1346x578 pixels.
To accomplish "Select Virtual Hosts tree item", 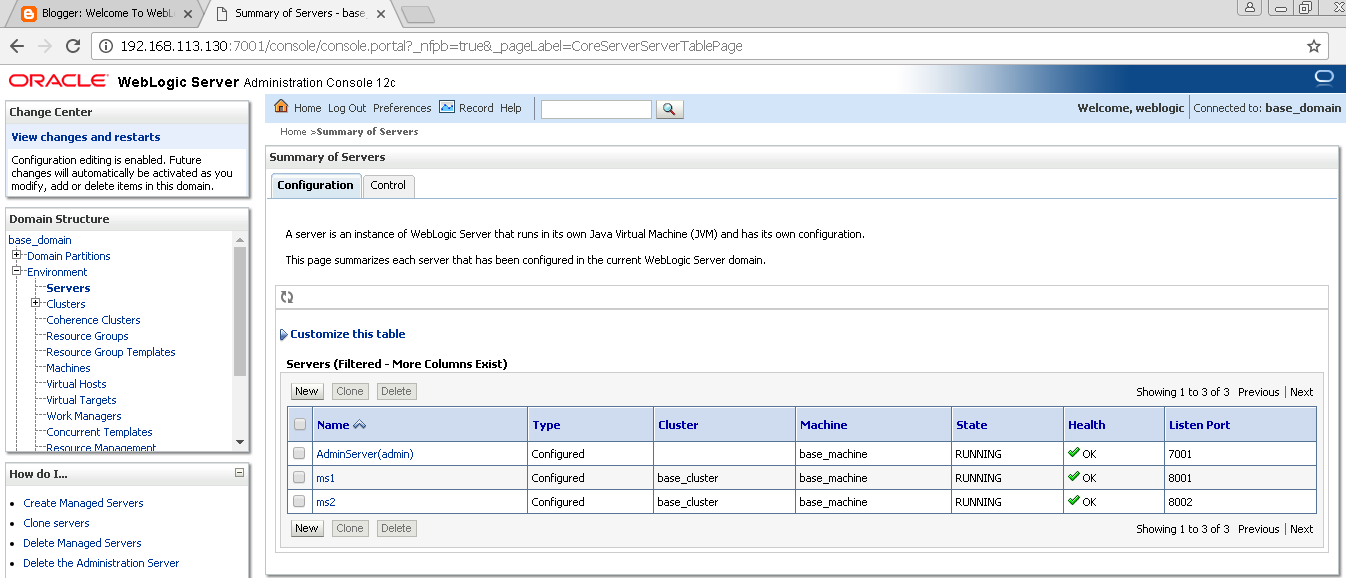I will [76, 384].
